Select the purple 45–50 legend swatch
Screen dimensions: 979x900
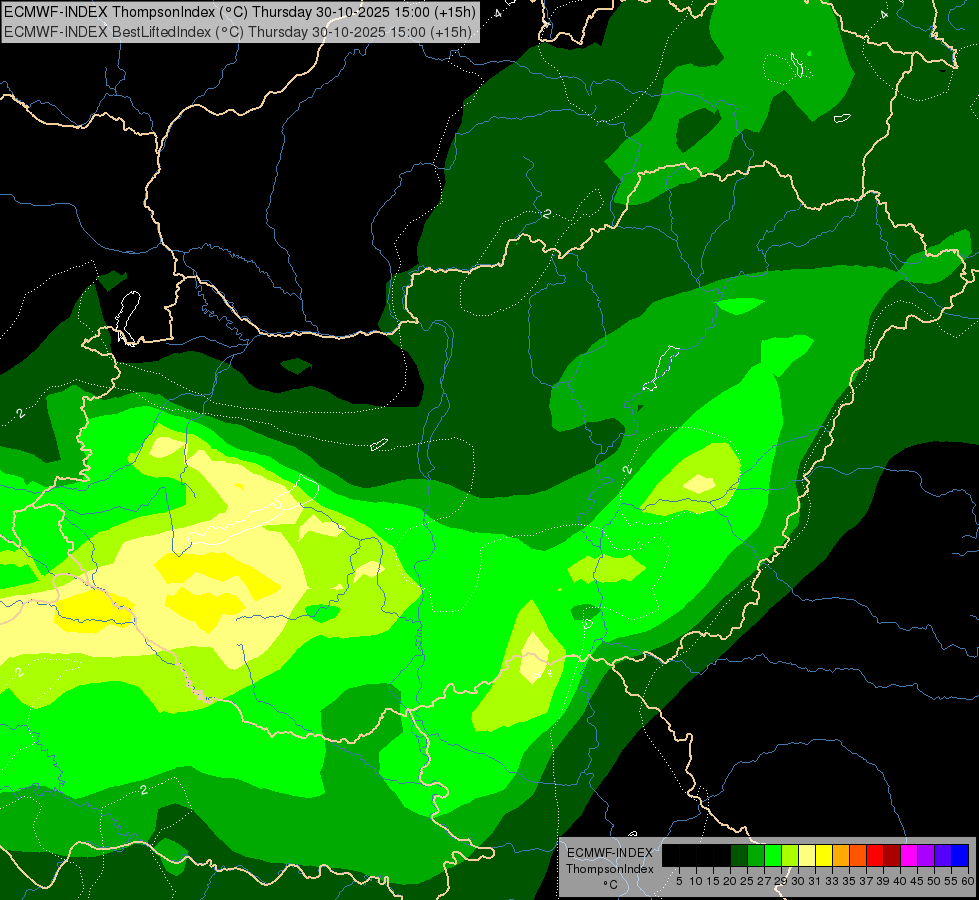(926, 855)
